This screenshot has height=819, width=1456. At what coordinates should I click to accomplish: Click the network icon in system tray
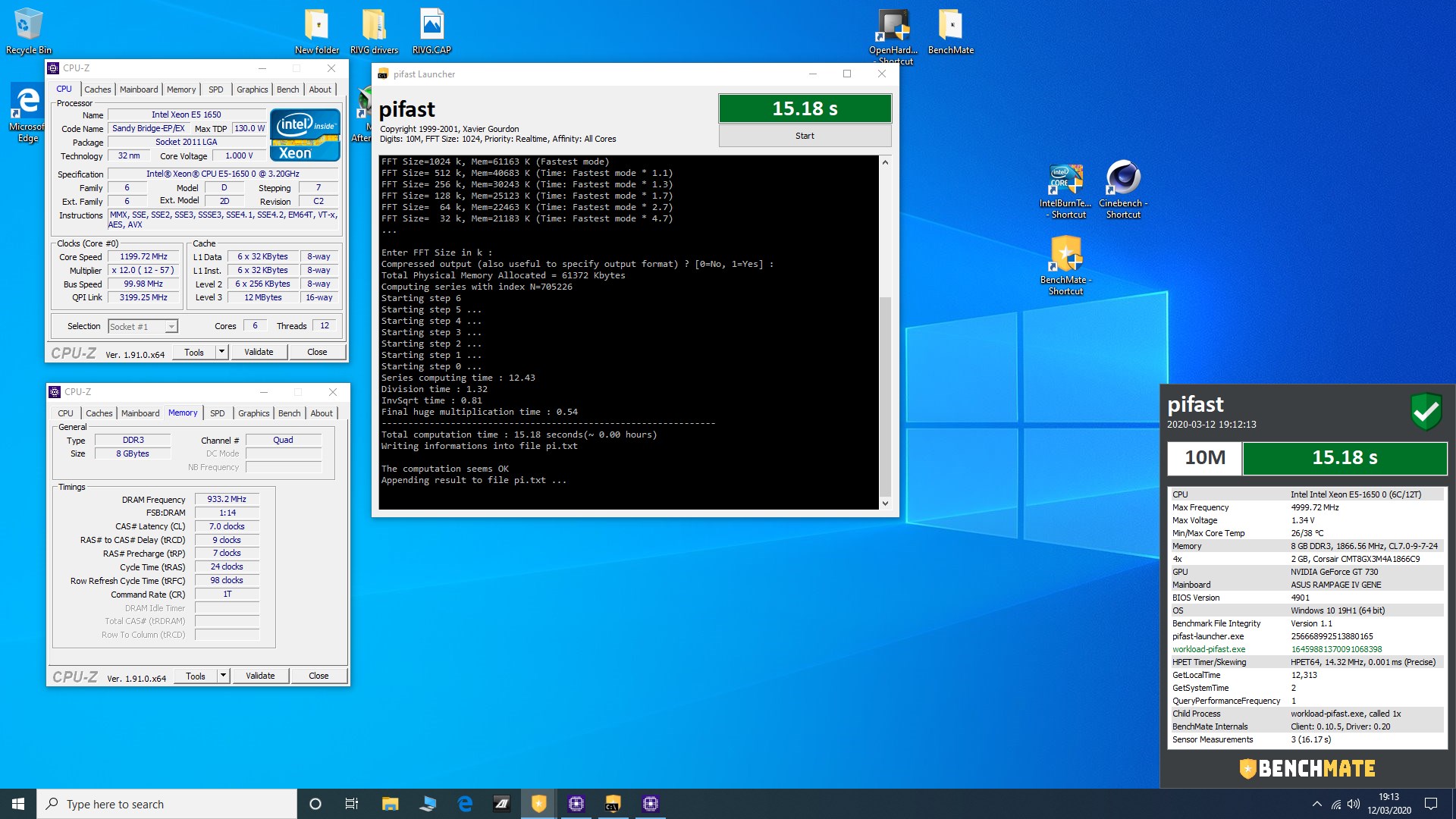1335,804
